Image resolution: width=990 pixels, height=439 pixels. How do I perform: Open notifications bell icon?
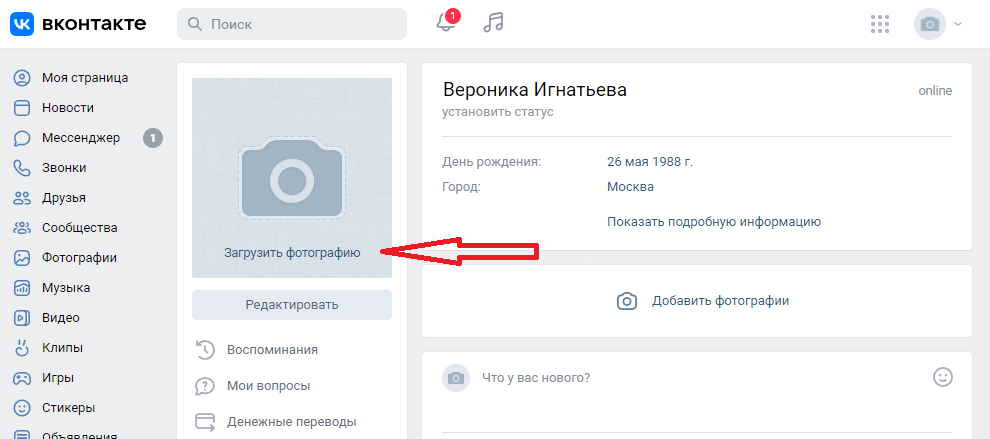coord(446,23)
